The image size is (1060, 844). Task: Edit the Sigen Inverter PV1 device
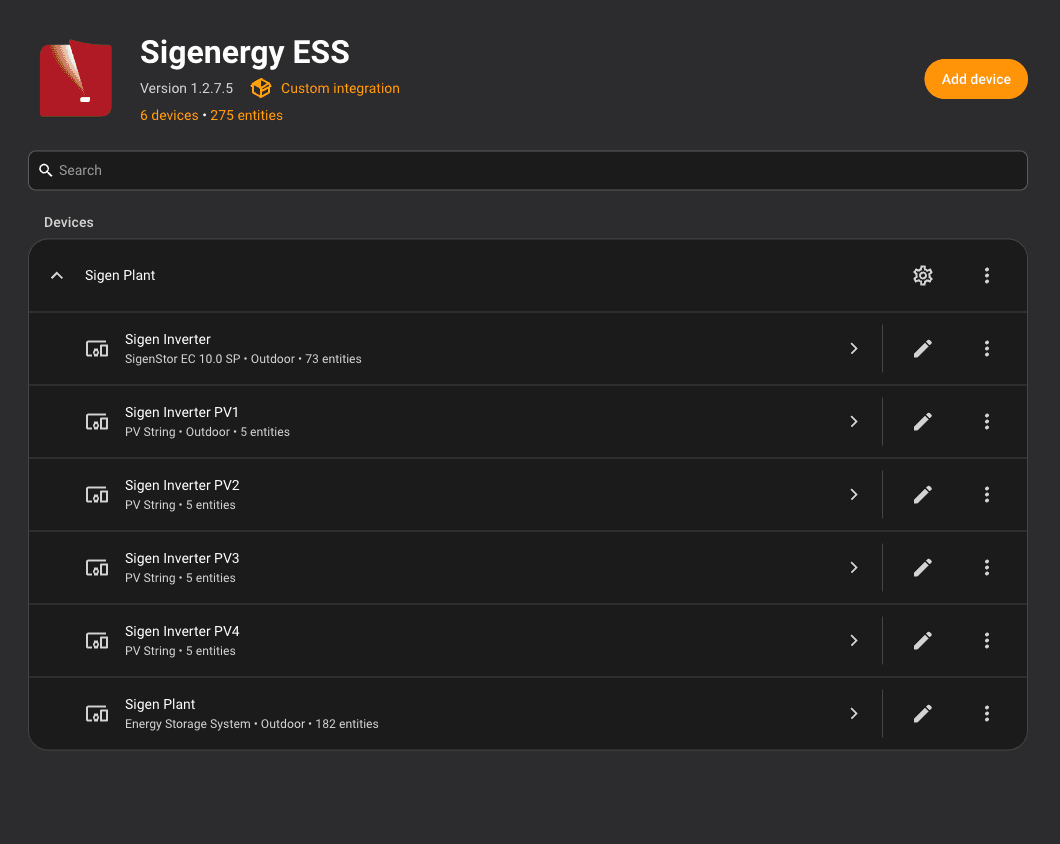point(923,421)
